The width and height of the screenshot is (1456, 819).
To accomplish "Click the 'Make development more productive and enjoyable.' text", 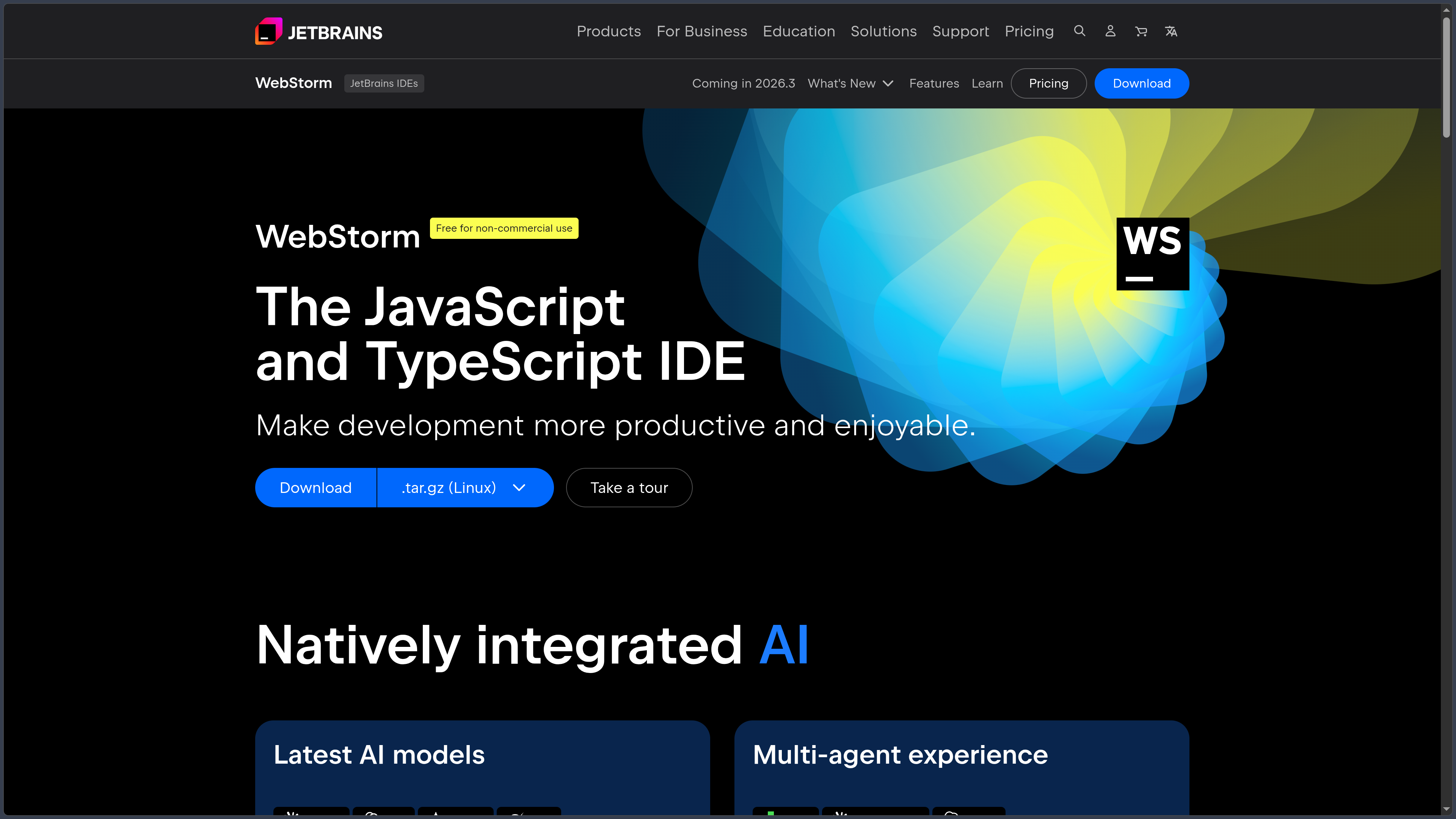I will coord(615,425).
